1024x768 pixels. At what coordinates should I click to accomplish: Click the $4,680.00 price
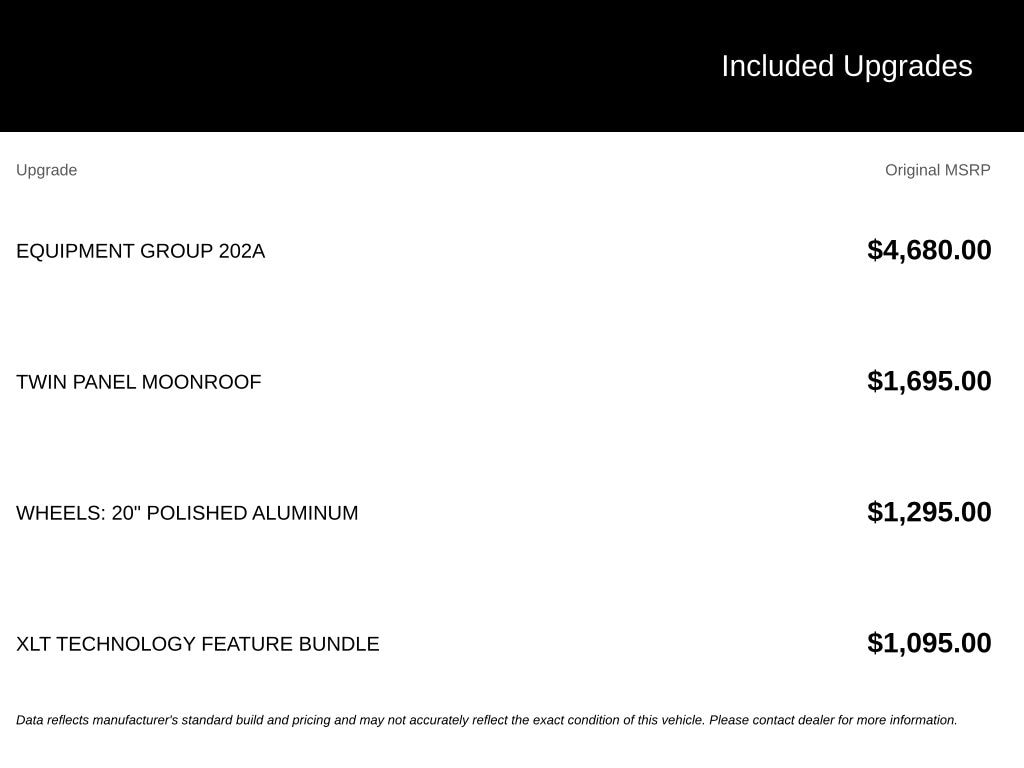929,250
